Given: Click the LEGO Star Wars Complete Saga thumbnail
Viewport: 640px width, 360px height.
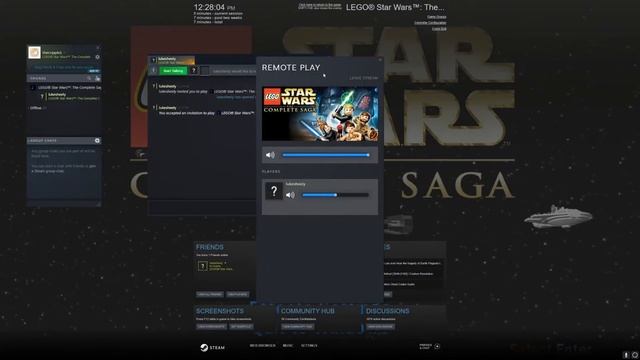Looking at the screenshot, I should (320, 114).
